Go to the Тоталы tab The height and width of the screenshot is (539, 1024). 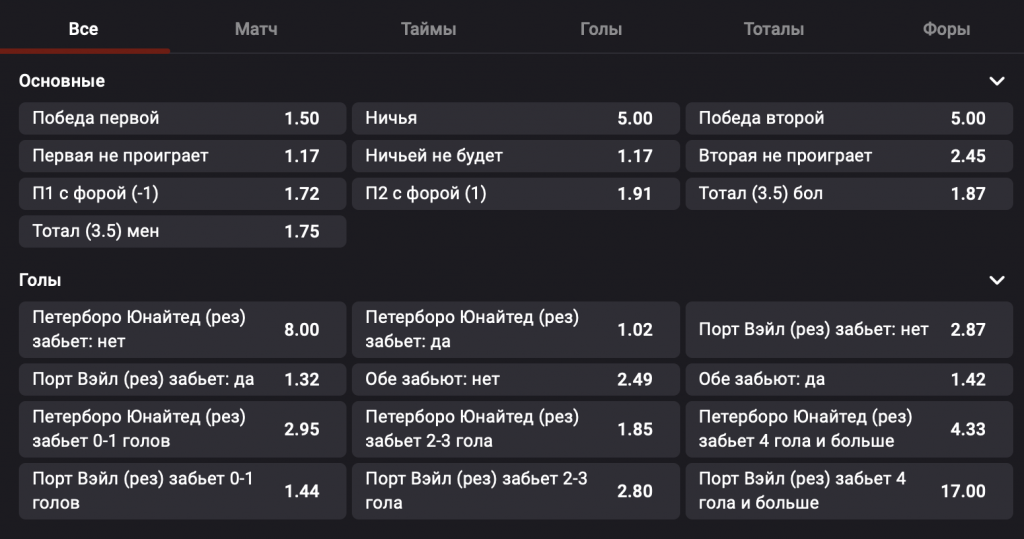point(773,29)
